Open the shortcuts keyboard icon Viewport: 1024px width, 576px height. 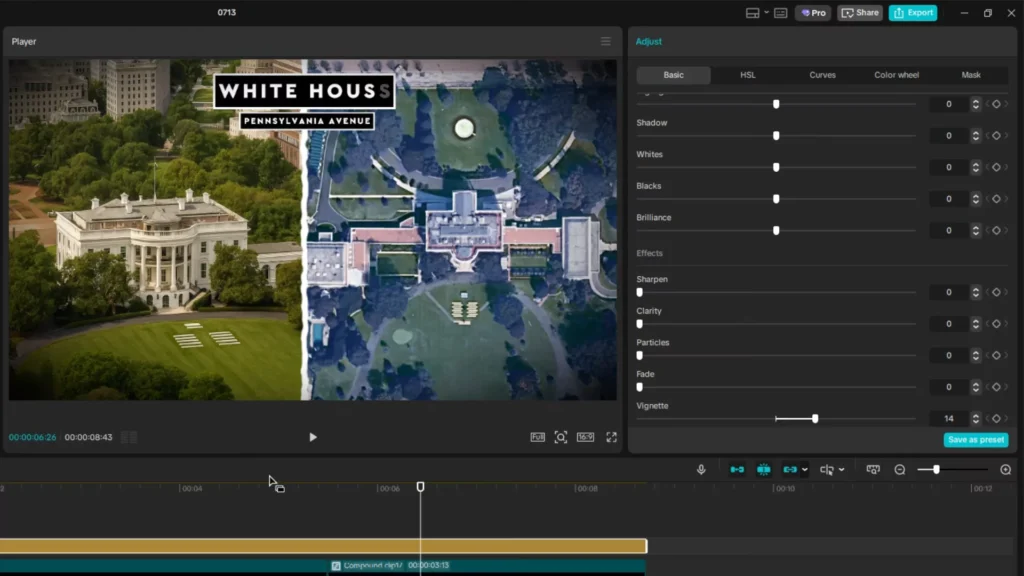pyautogui.click(x=780, y=13)
